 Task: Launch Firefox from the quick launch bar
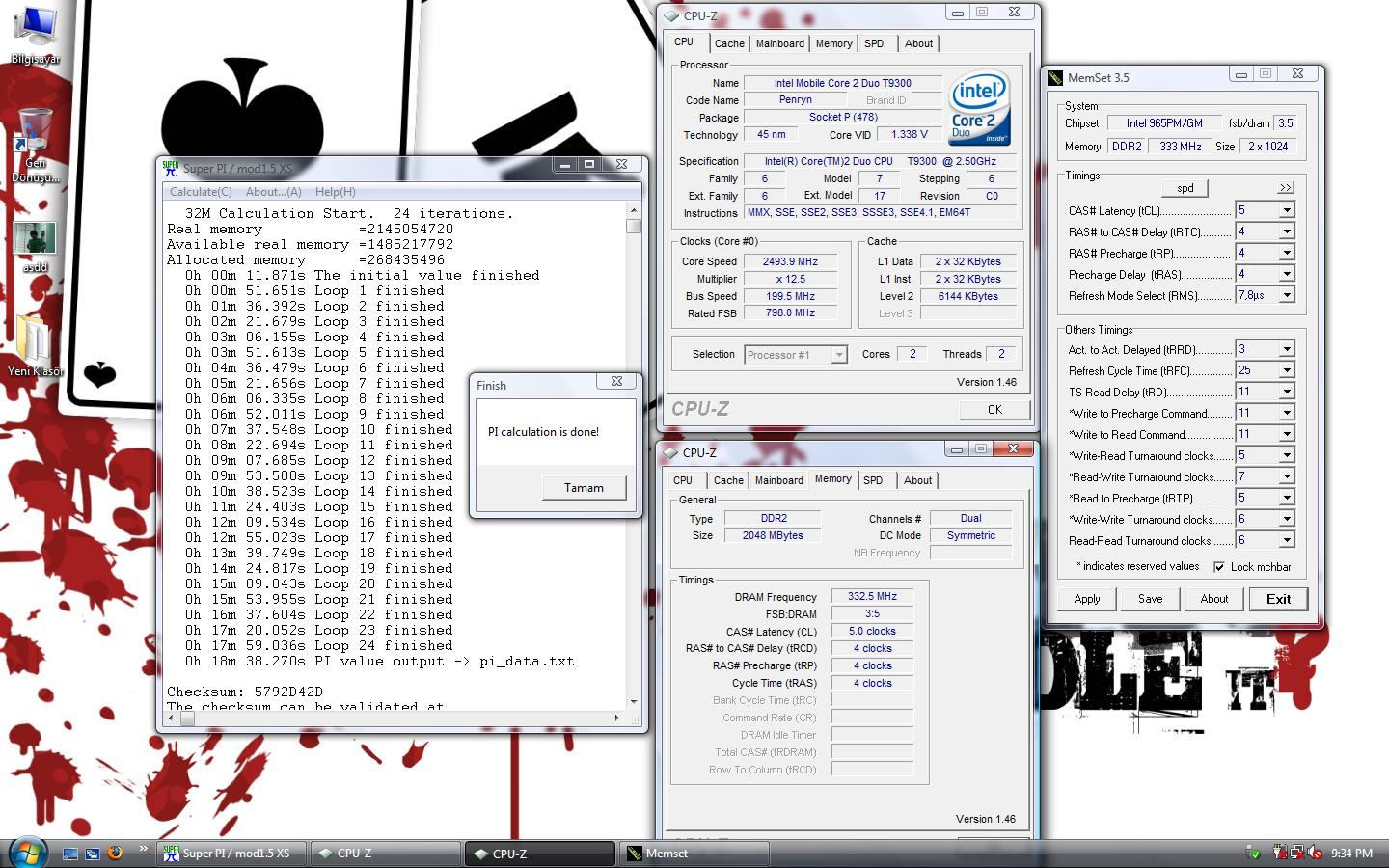pyautogui.click(x=115, y=853)
